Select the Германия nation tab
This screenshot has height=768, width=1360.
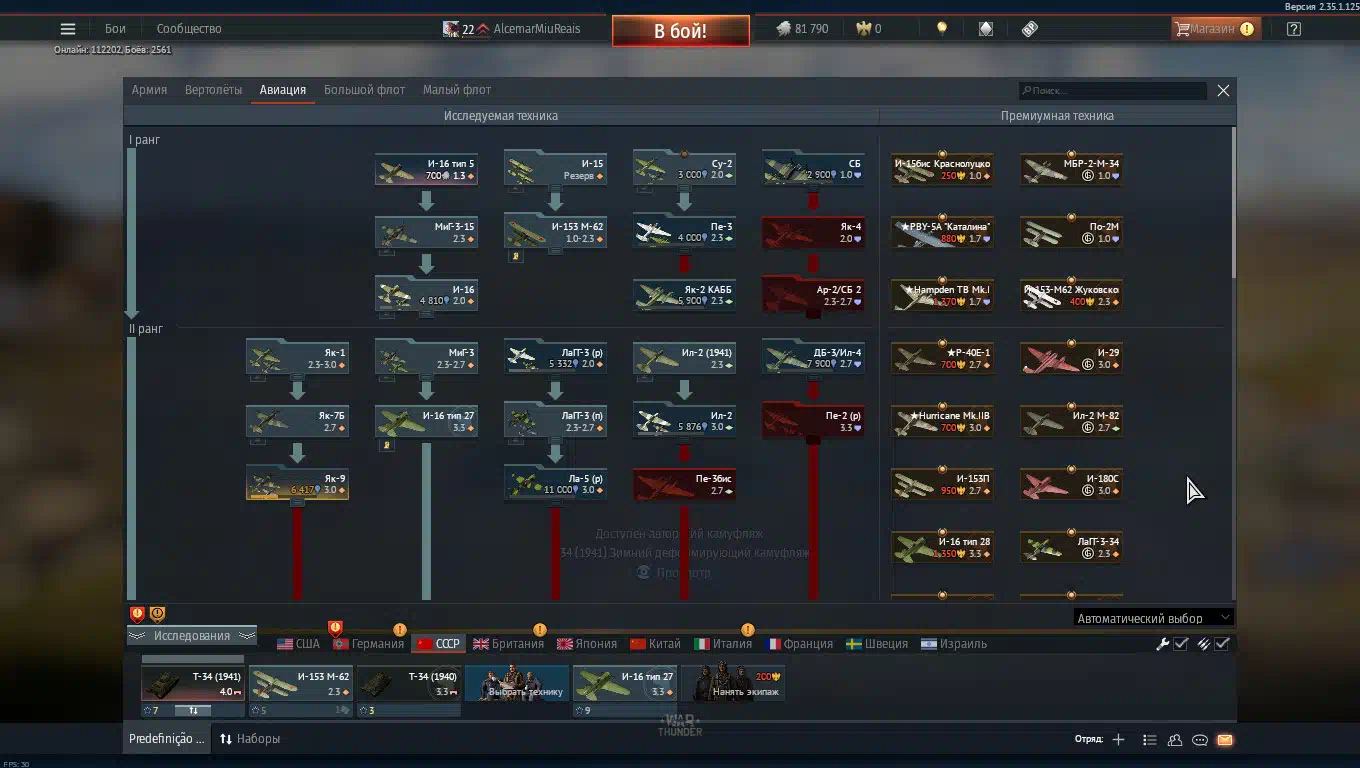pos(368,644)
